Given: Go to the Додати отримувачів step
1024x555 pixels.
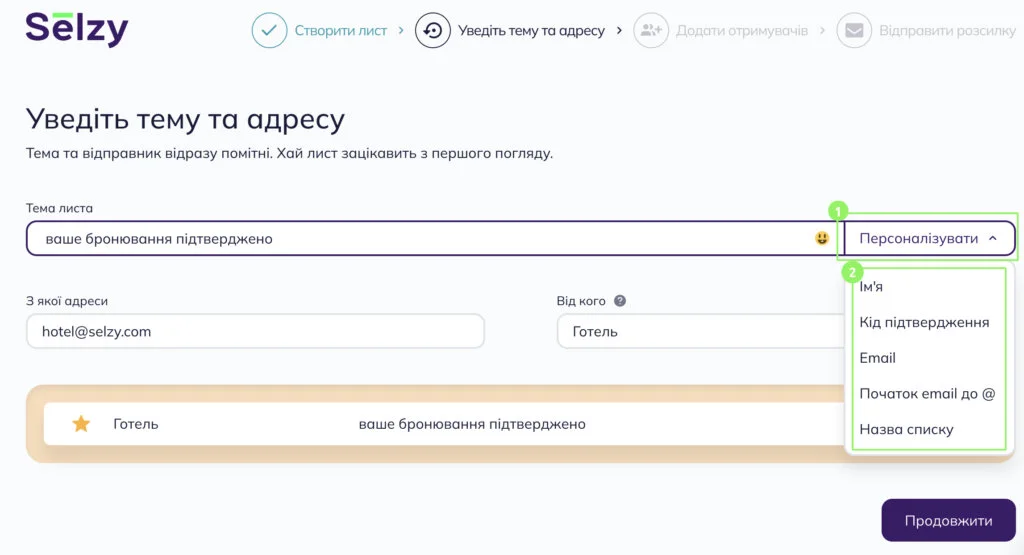Looking at the screenshot, I should coord(741,31).
